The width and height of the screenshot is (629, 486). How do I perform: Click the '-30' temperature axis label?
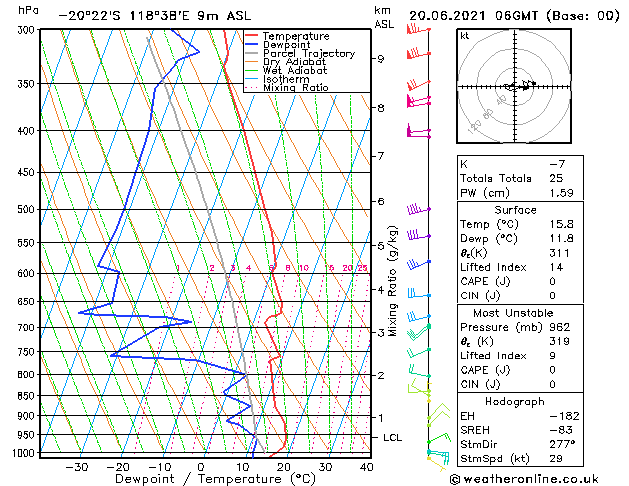click(x=76, y=468)
